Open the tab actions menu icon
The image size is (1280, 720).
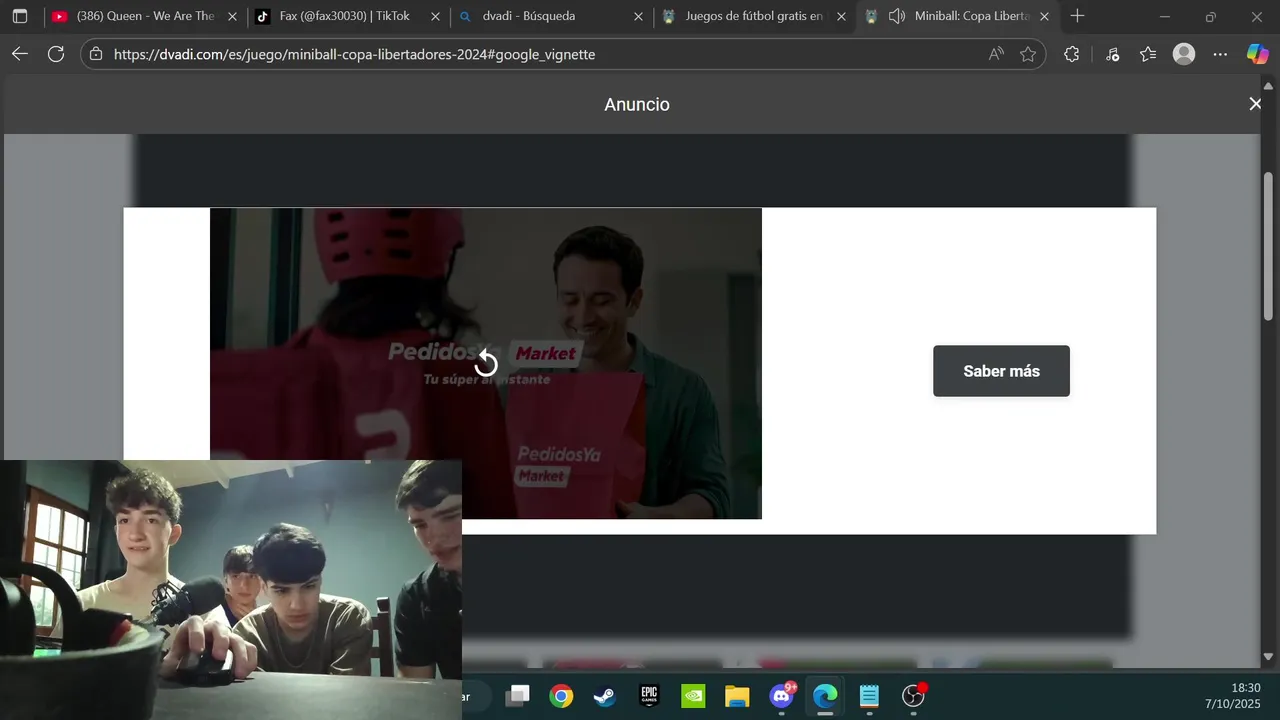[20, 17]
